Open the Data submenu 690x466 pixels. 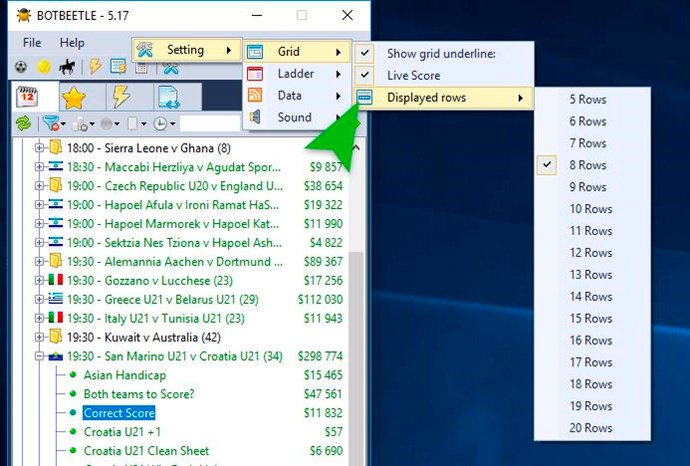click(x=297, y=95)
